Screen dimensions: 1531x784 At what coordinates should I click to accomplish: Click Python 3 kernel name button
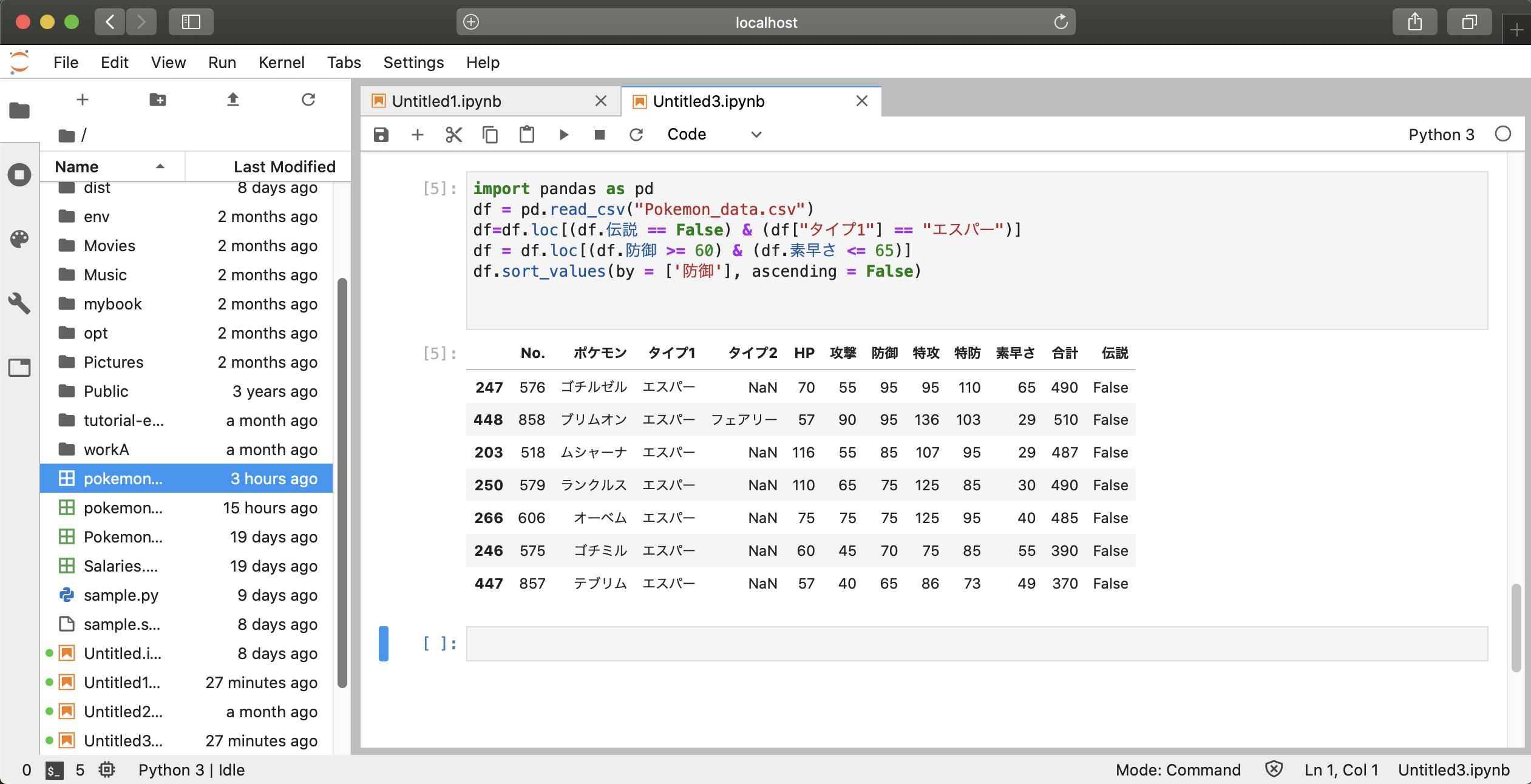pos(1441,134)
